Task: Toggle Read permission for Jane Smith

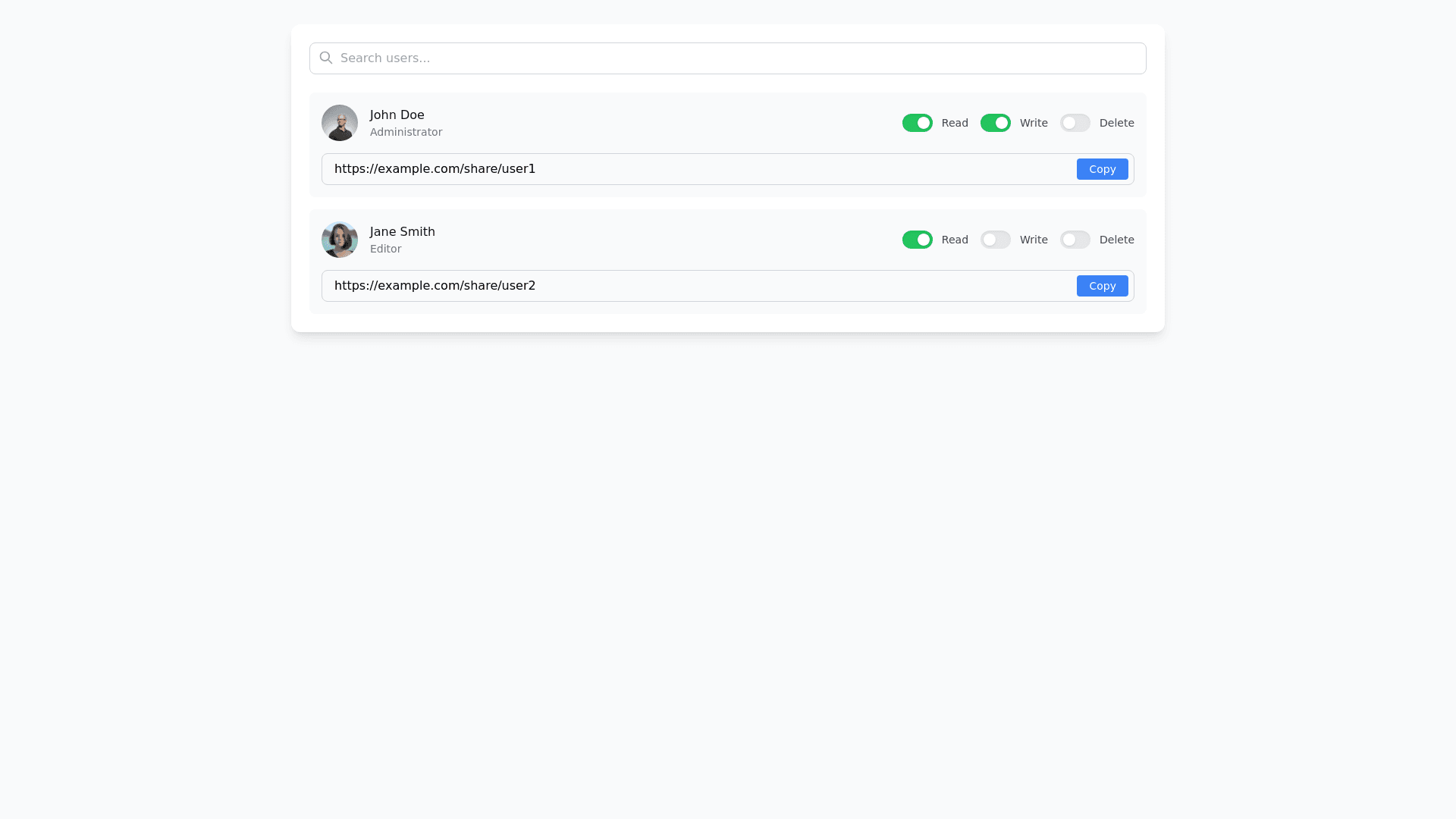Action: [x=917, y=240]
